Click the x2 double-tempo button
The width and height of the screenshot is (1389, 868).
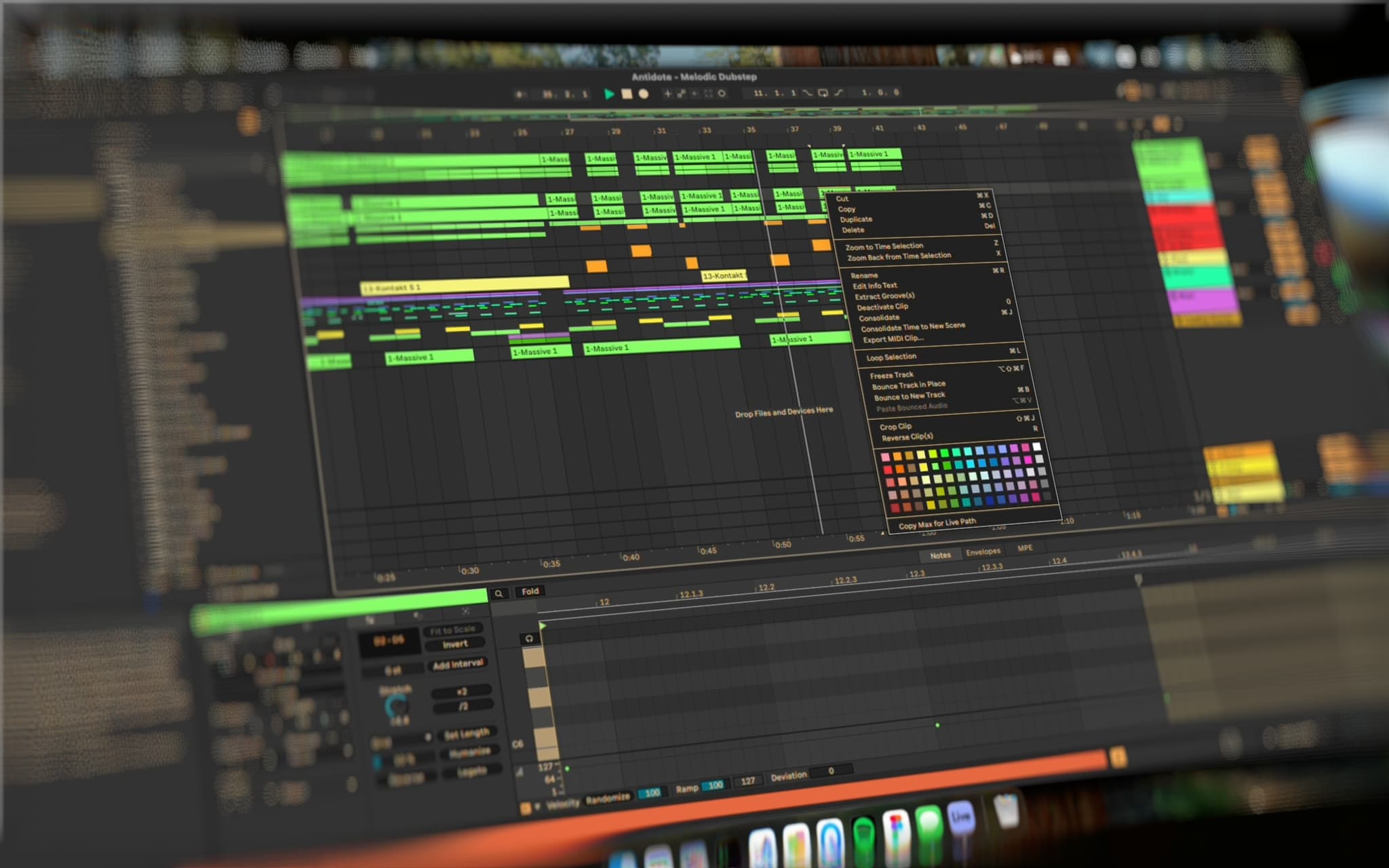[x=462, y=692]
